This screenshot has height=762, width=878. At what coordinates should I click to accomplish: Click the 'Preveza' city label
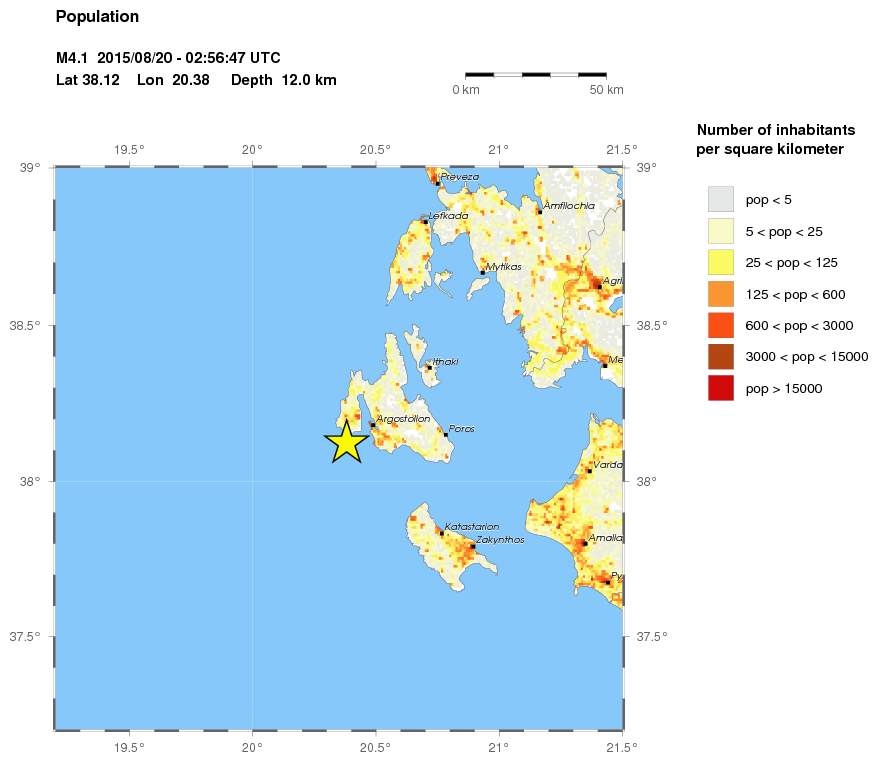460,177
